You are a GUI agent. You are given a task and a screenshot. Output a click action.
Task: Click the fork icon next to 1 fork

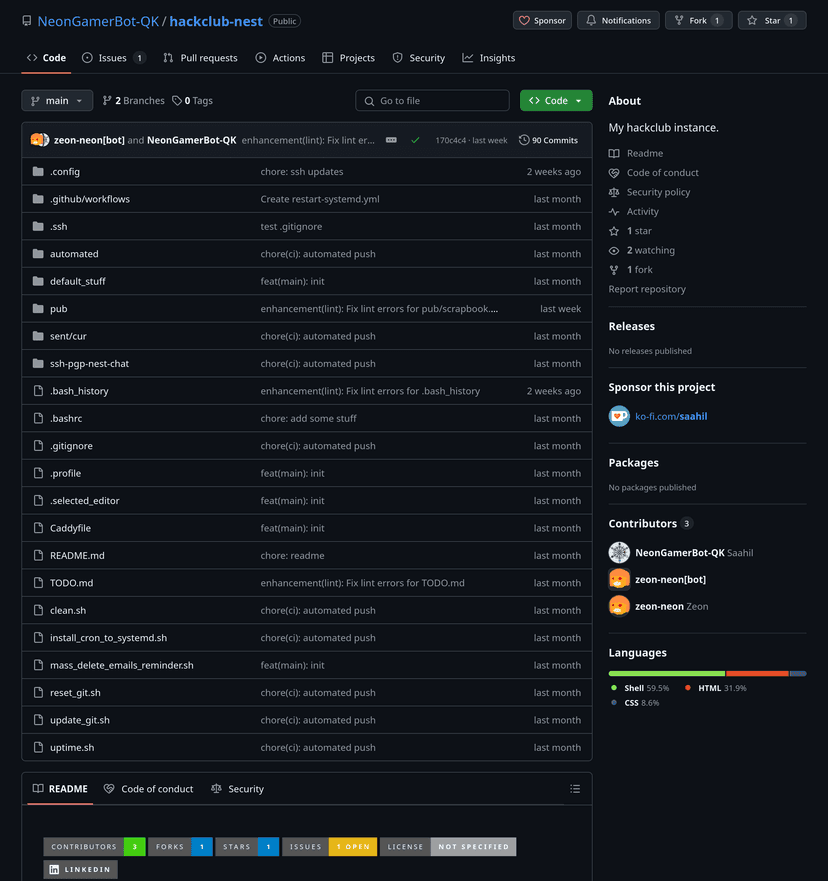[614, 270]
